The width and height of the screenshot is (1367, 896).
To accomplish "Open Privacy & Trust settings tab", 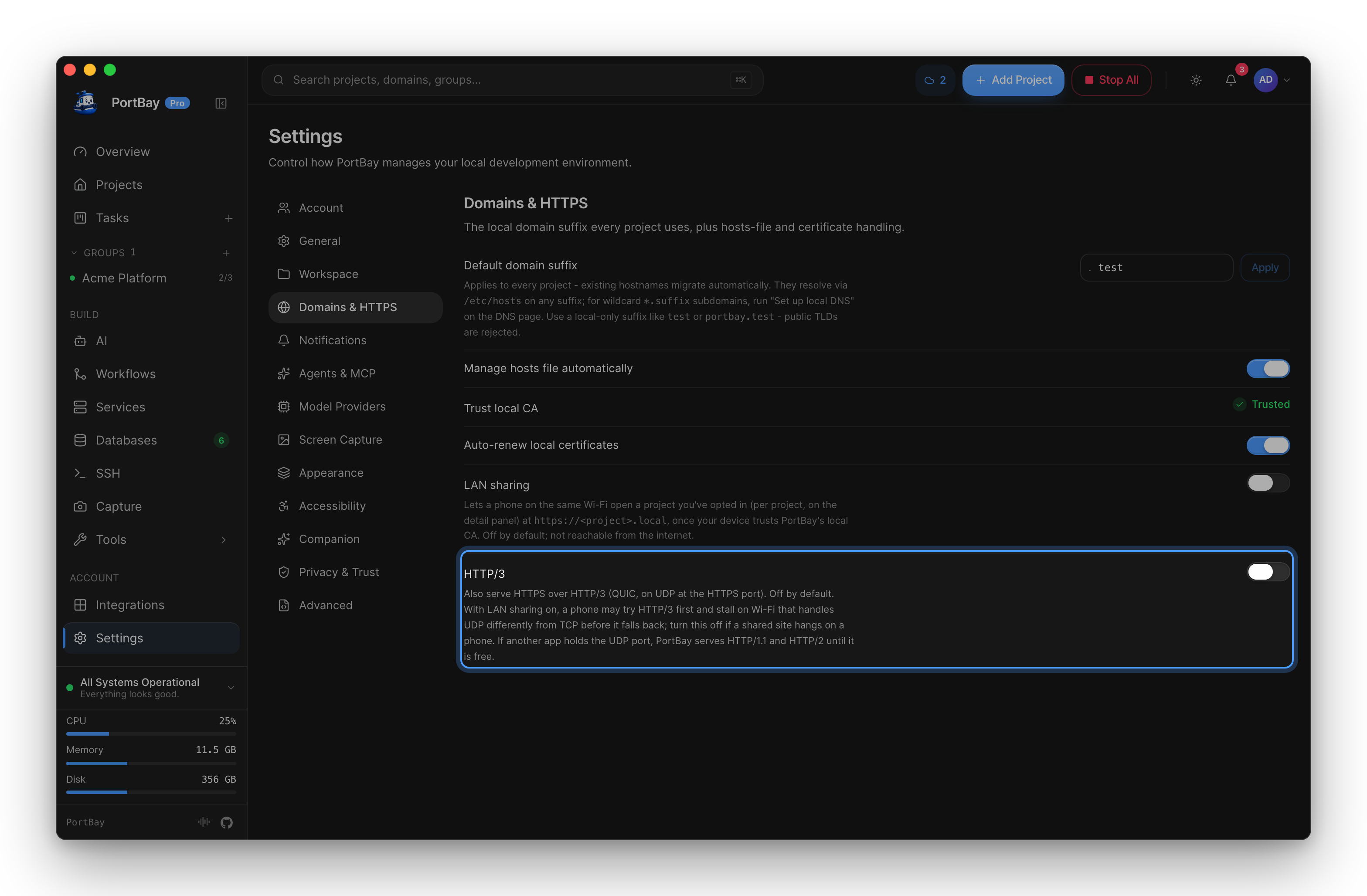I will point(356,573).
